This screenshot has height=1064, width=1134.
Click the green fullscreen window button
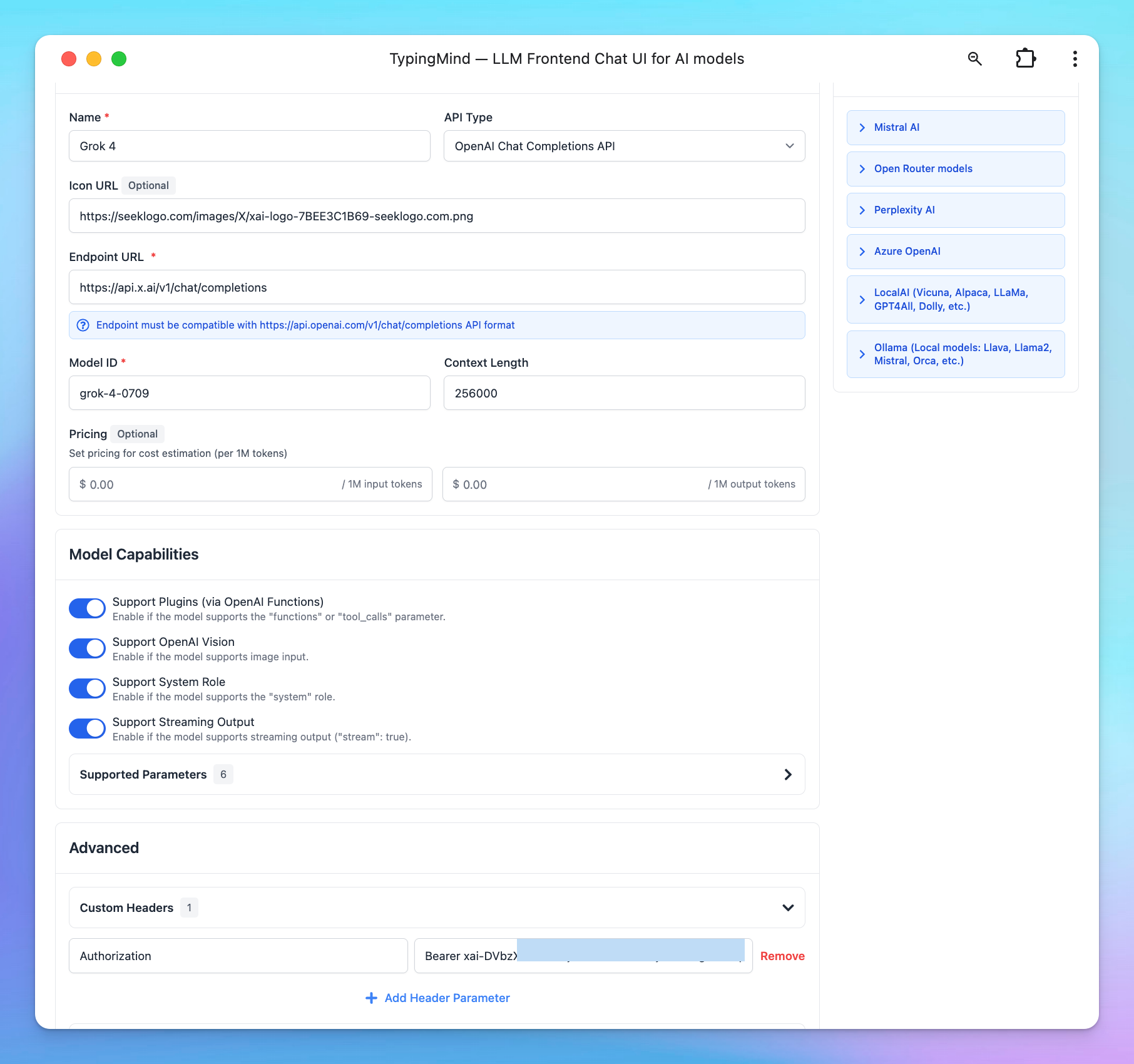coord(119,59)
